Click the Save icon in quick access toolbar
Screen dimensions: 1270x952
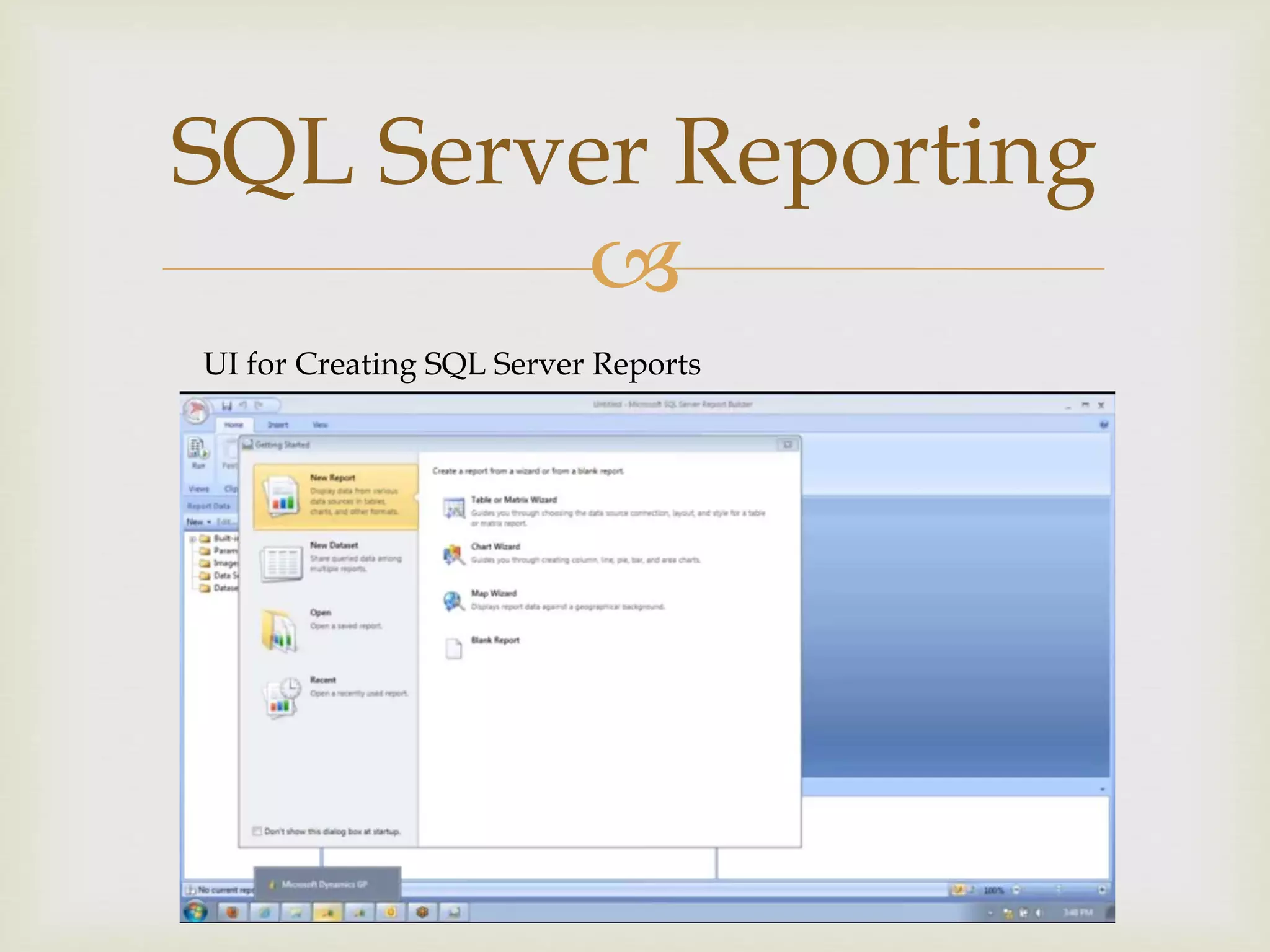coord(227,406)
